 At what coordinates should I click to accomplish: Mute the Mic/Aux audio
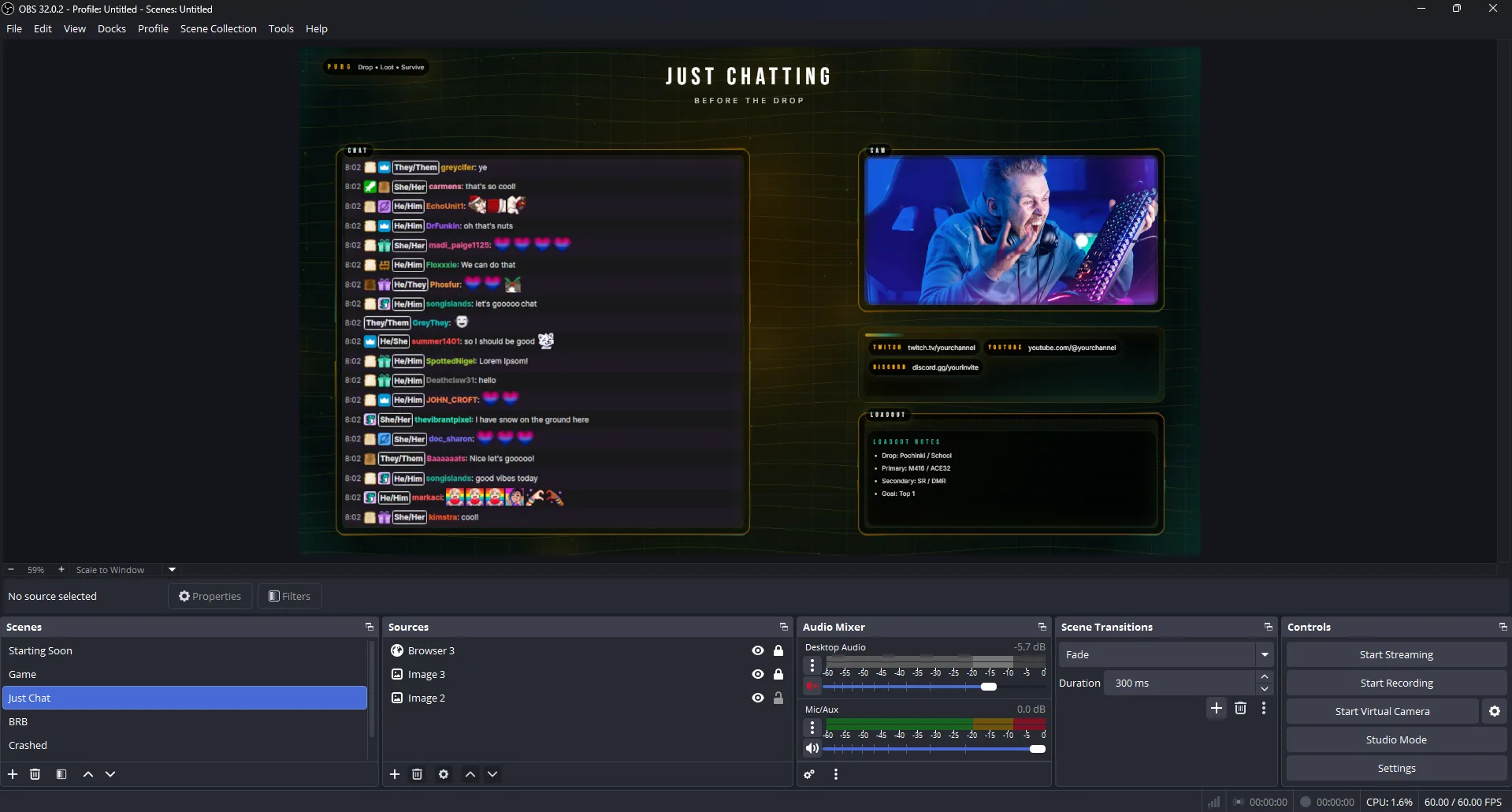coord(812,748)
